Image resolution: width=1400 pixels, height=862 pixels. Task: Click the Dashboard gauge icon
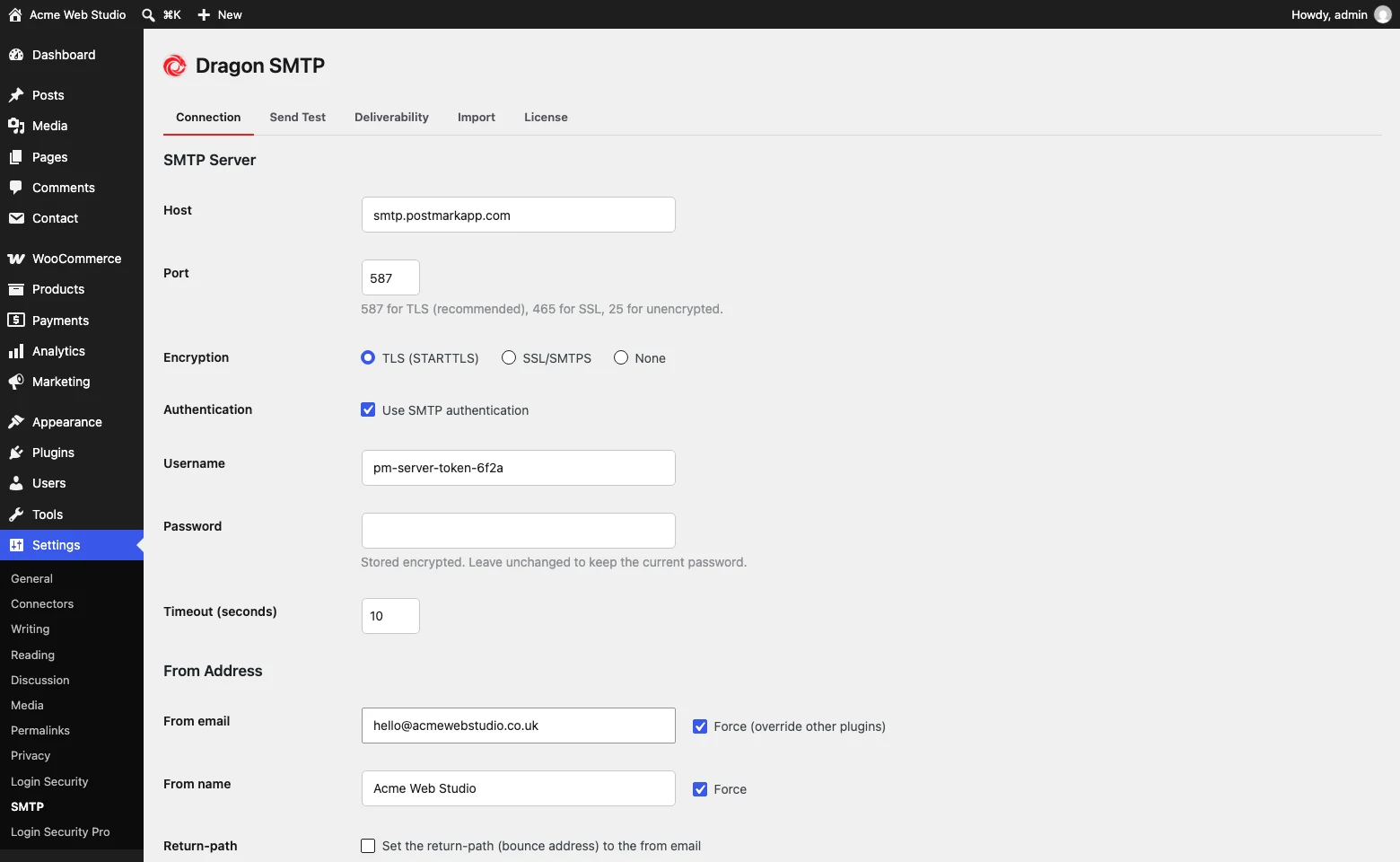[x=16, y=55]
